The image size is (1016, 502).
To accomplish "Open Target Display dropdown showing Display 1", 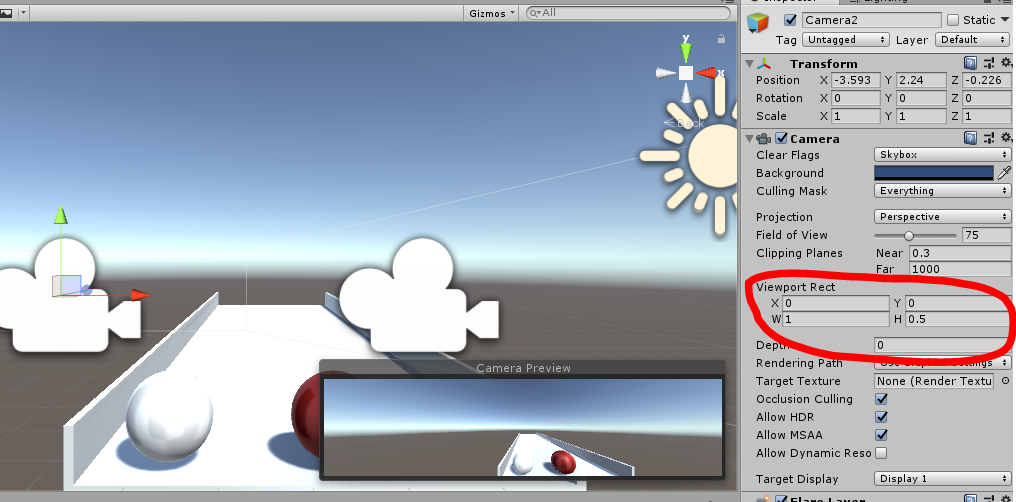I will tap(942, 479).
